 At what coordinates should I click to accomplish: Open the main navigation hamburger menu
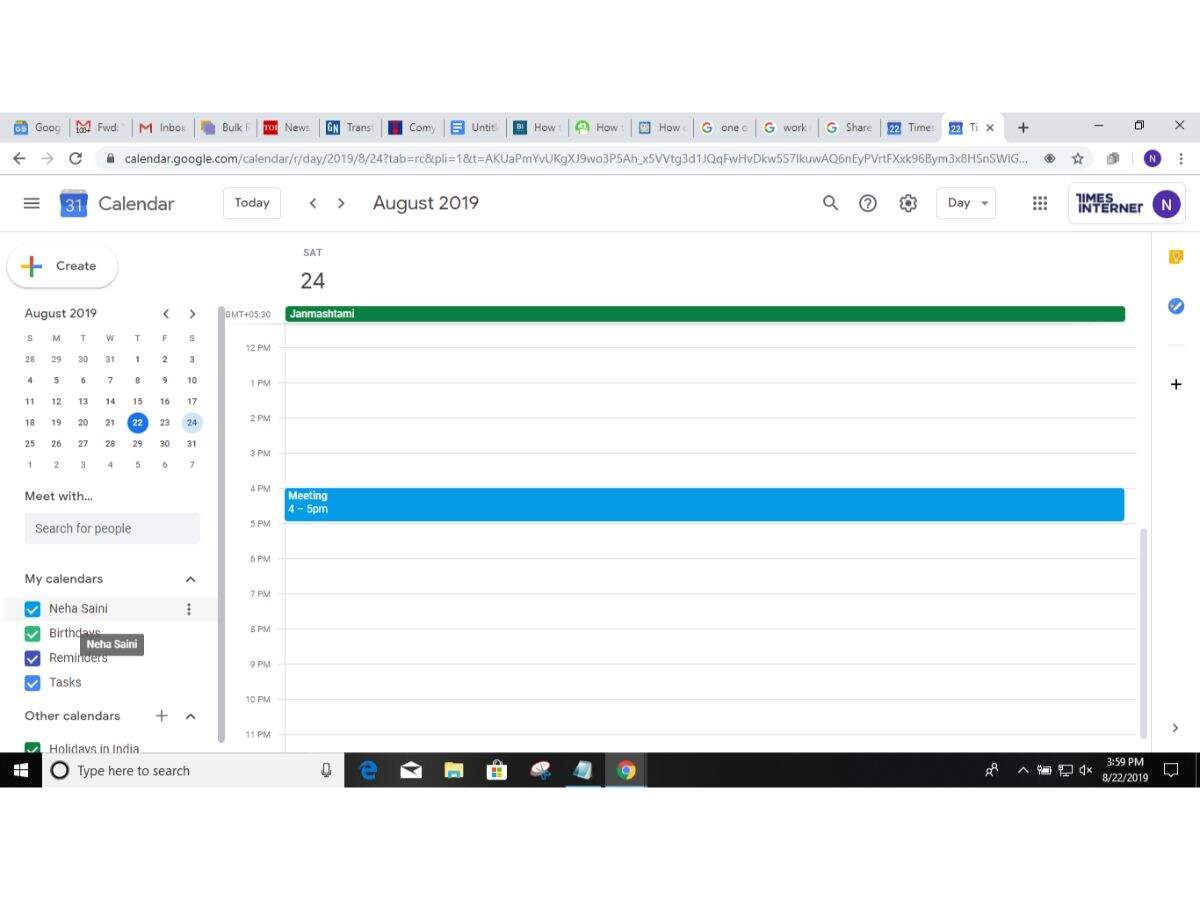pyautogui.click(x=31, y=203)
